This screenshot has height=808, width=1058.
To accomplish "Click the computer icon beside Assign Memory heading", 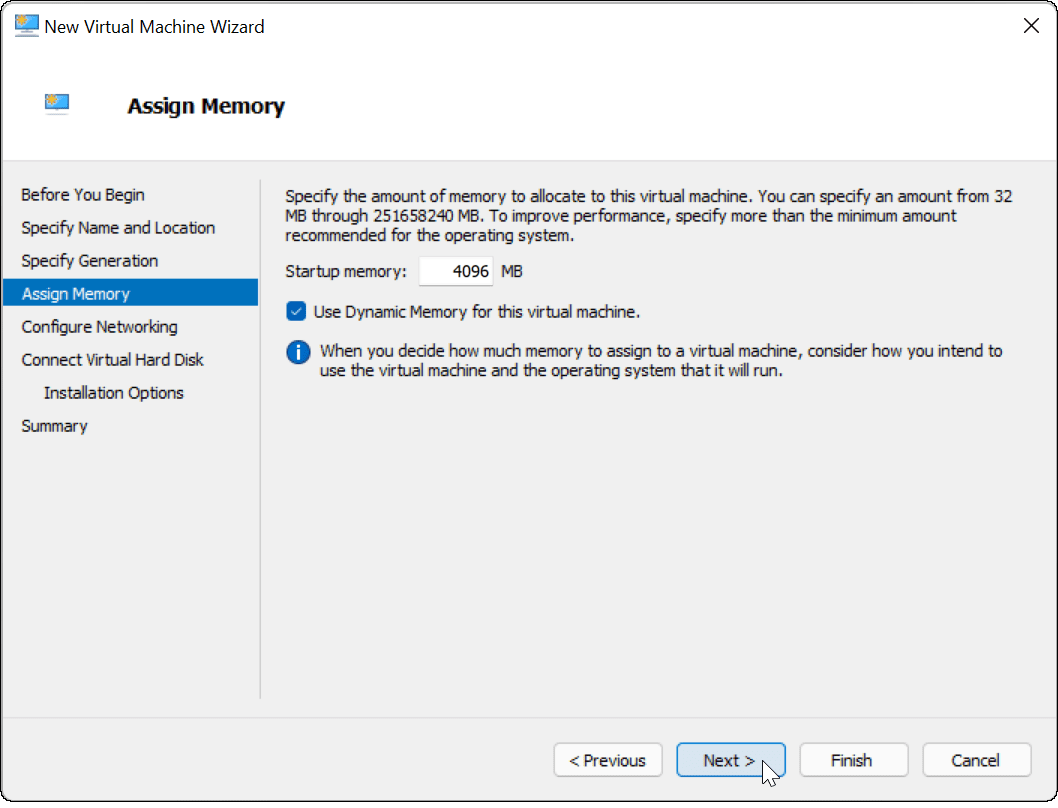I will (57, 104).
